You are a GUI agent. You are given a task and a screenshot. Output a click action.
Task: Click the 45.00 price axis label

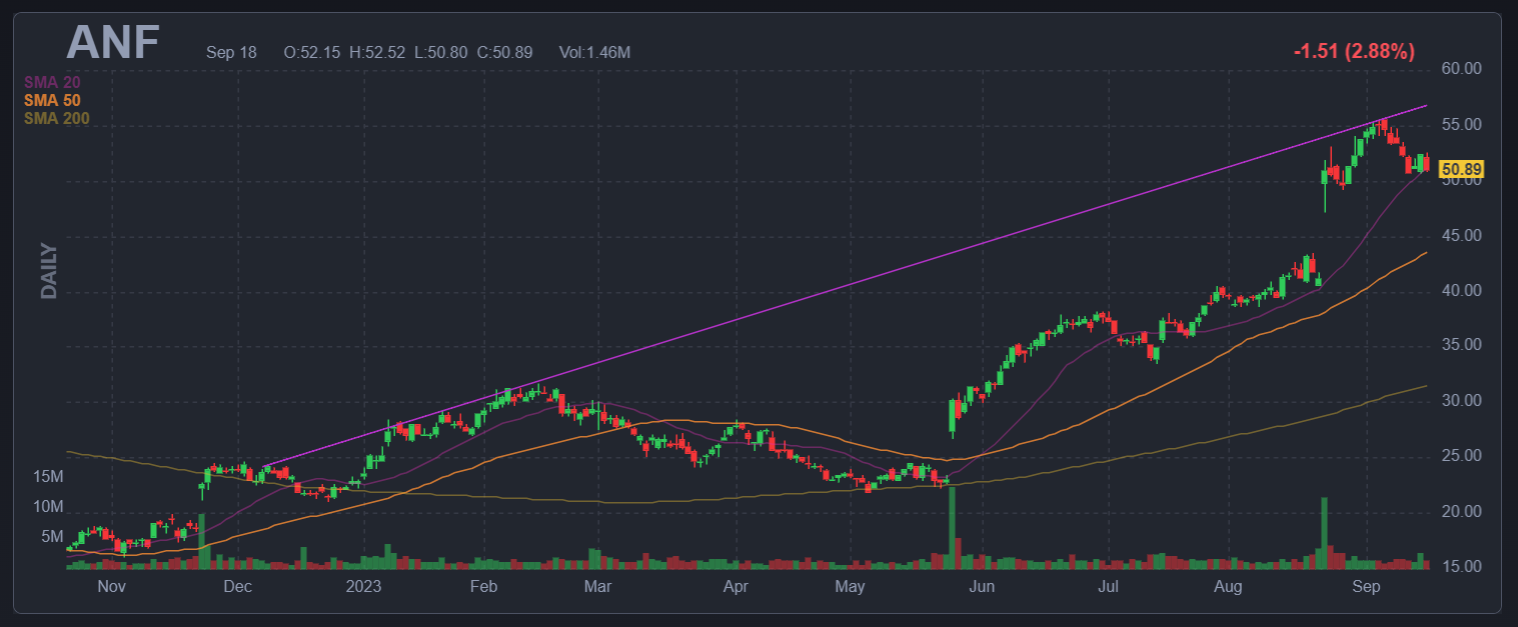[1460, 236]
